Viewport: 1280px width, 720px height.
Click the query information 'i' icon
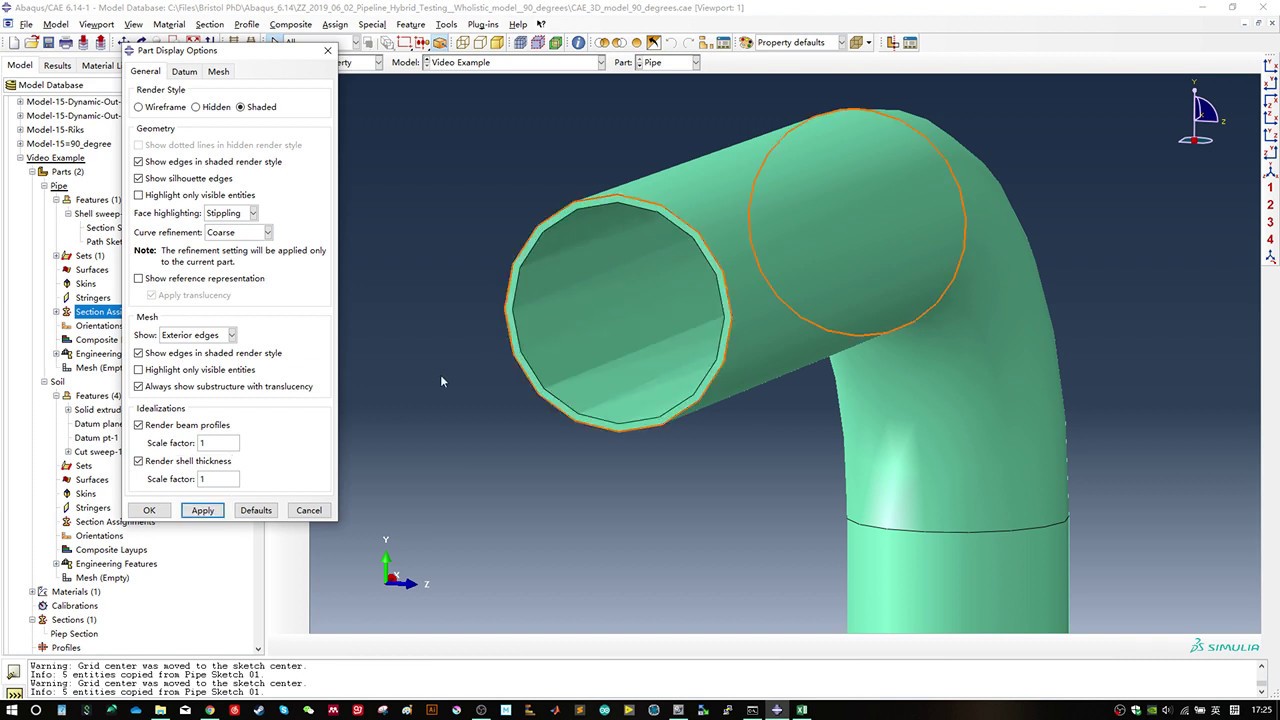point(578,42)
